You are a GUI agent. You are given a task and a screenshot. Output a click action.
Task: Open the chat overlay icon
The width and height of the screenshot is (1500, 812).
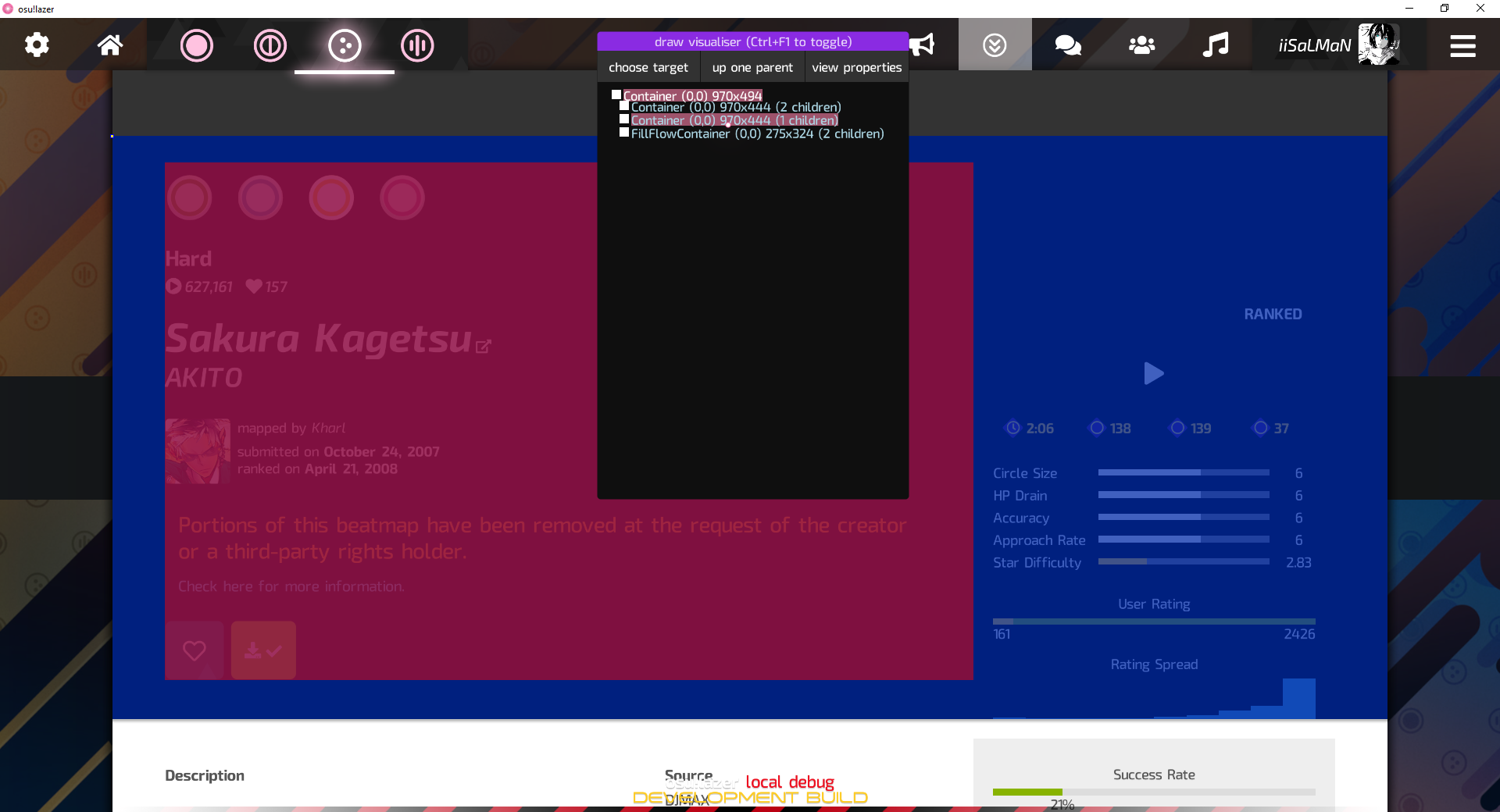pos(1067,45)
